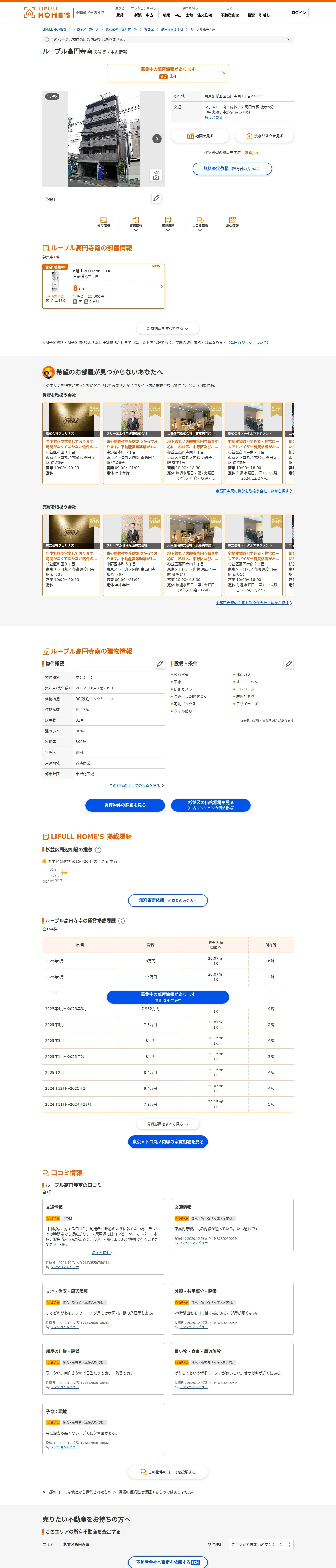Click 杉並区の価格相場を見る button

211,805
